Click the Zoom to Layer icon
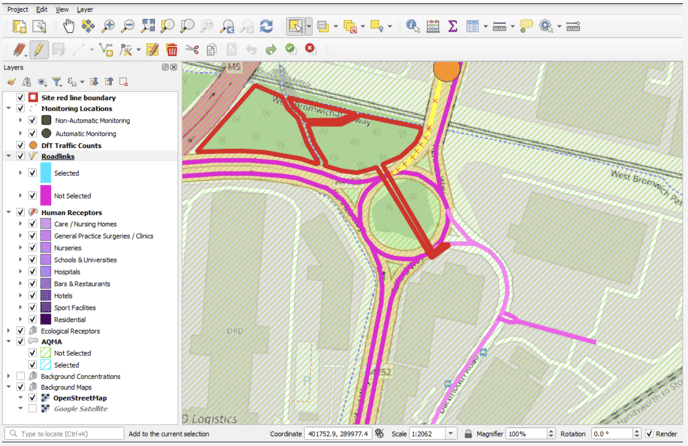688x446 pixels. pos(187,26)
